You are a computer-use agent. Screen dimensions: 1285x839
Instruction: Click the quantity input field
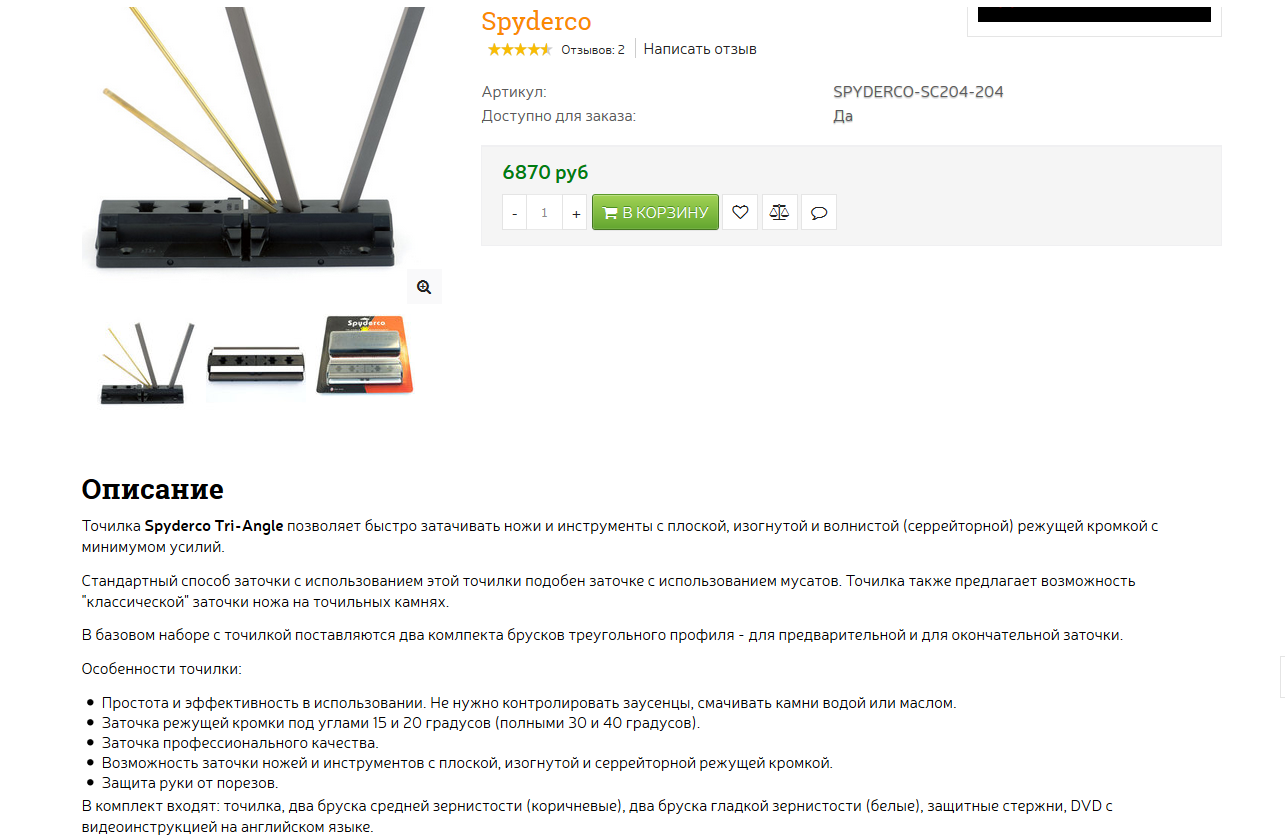[x=545, y=212]
